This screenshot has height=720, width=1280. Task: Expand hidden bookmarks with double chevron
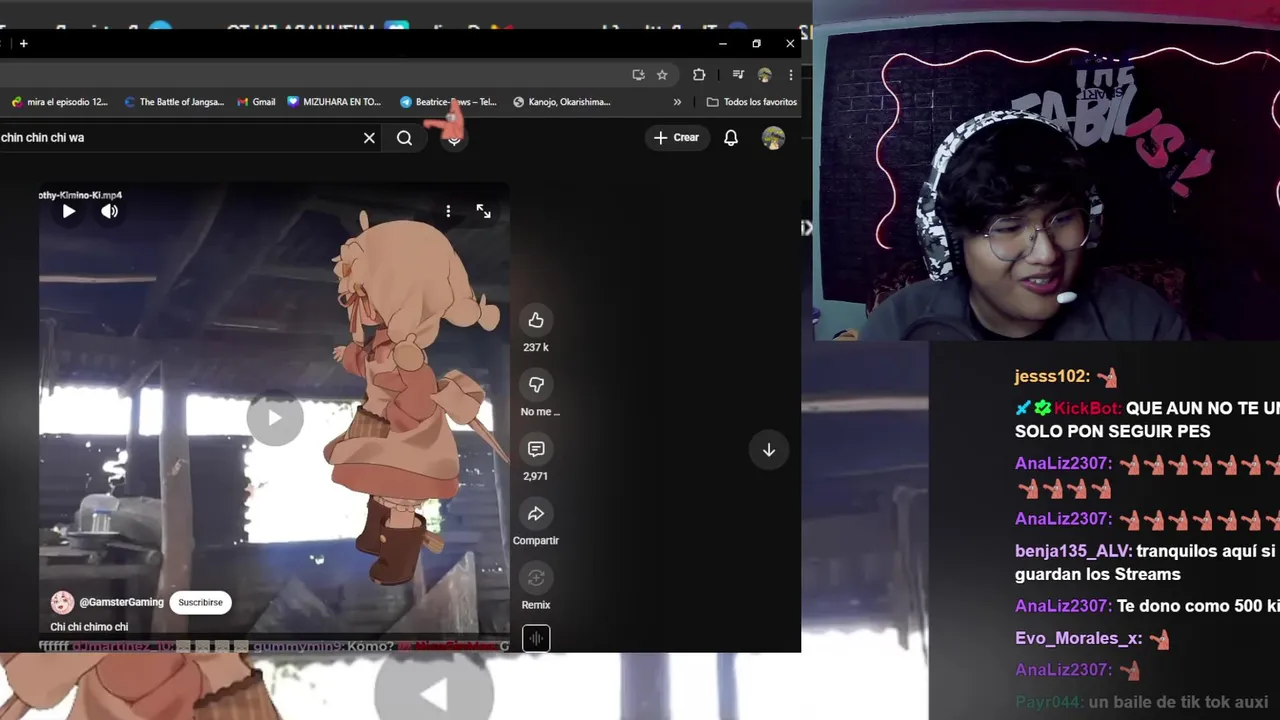coord(677,102)
